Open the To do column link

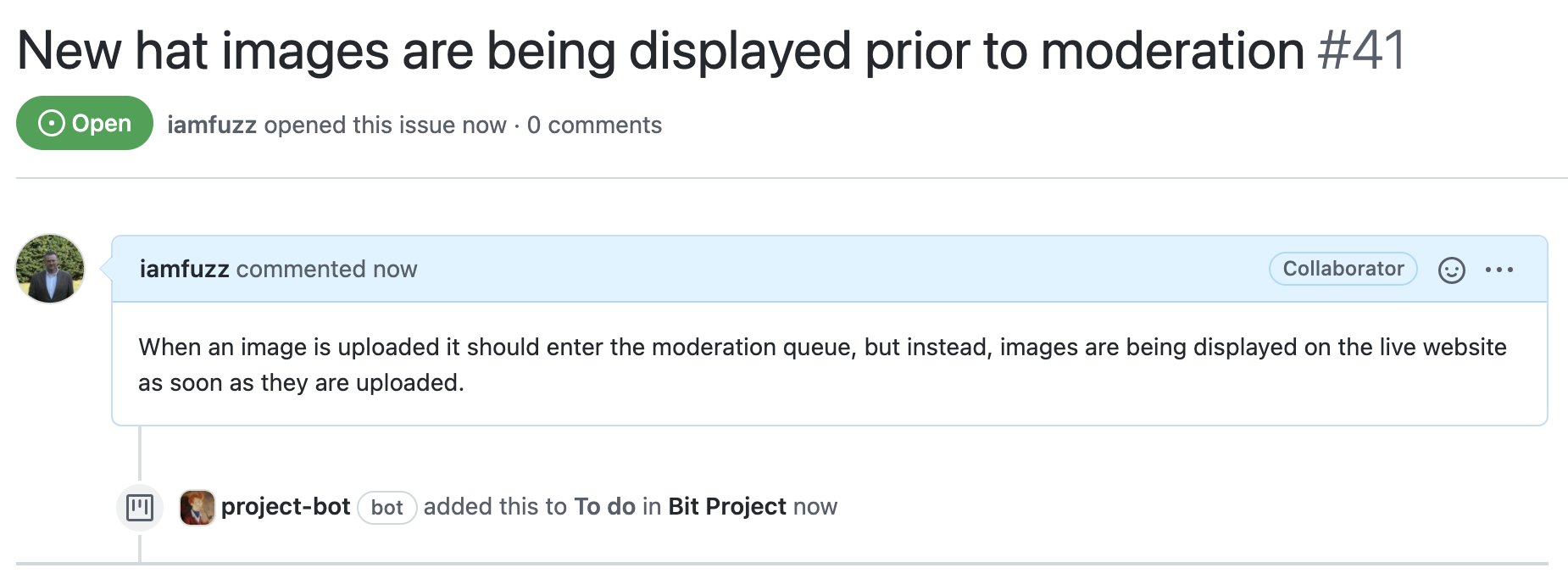[x=604, y=507]
